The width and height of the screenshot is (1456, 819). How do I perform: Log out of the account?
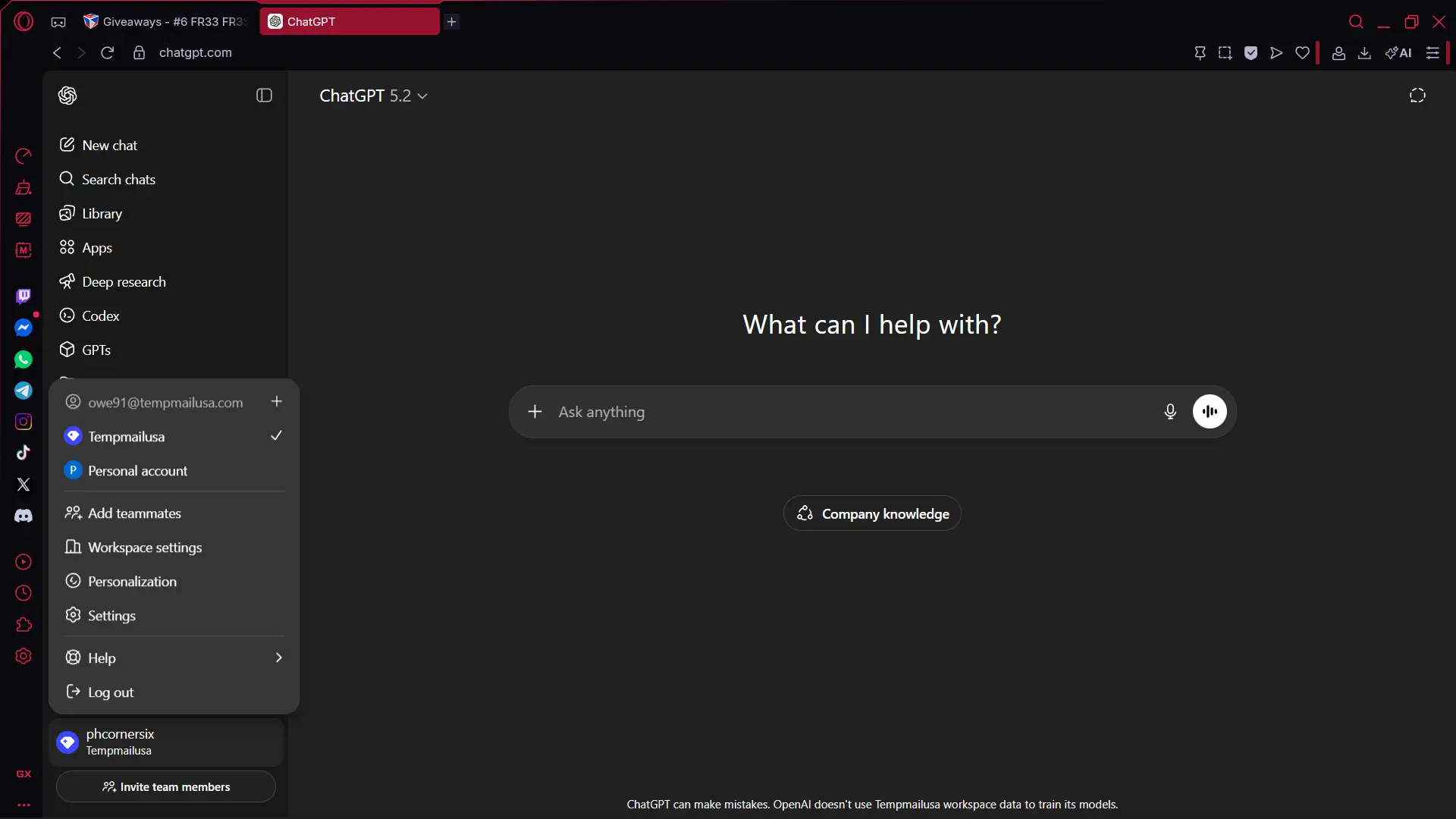tap(174, 692)
